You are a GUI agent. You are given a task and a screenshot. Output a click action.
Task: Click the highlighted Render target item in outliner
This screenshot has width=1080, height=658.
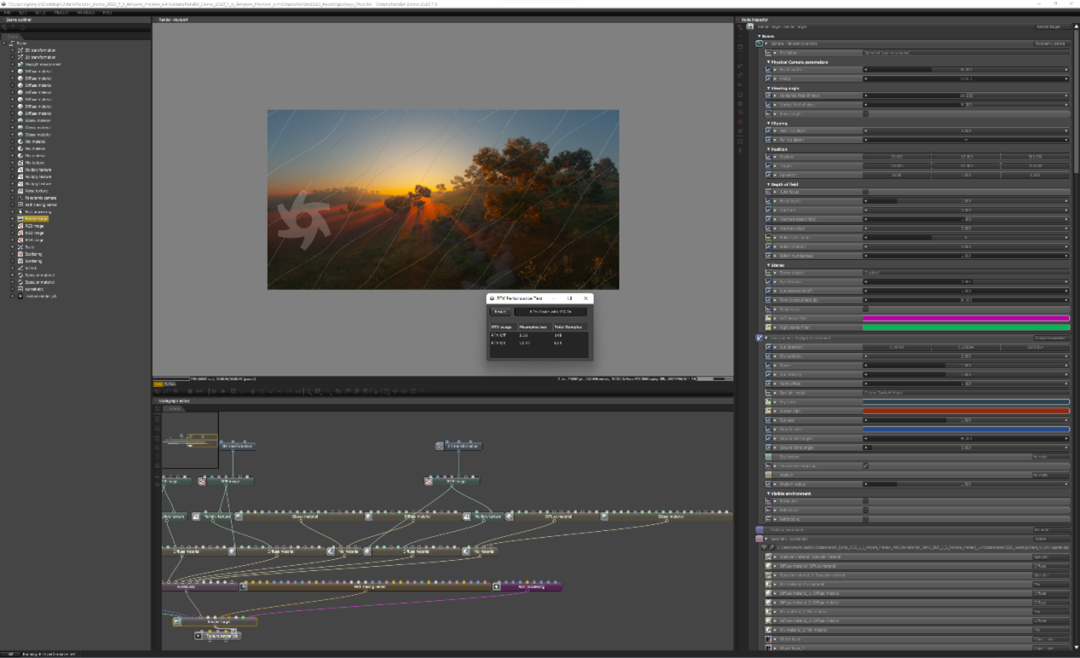click(35, 219)
